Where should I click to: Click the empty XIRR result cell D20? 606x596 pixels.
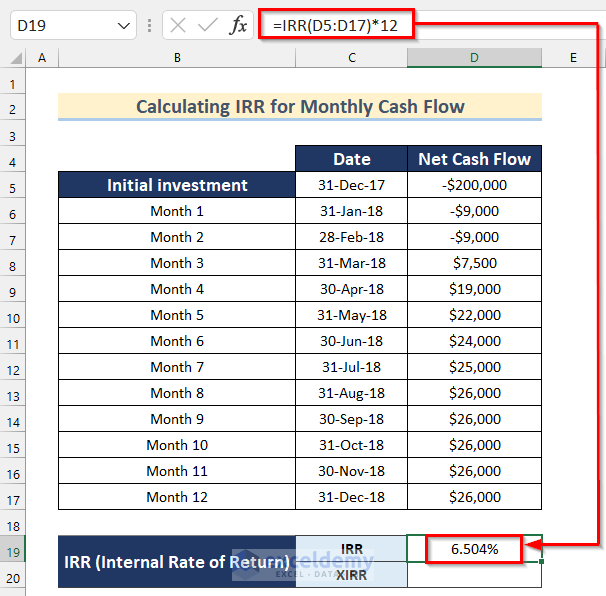coord(474,575)
